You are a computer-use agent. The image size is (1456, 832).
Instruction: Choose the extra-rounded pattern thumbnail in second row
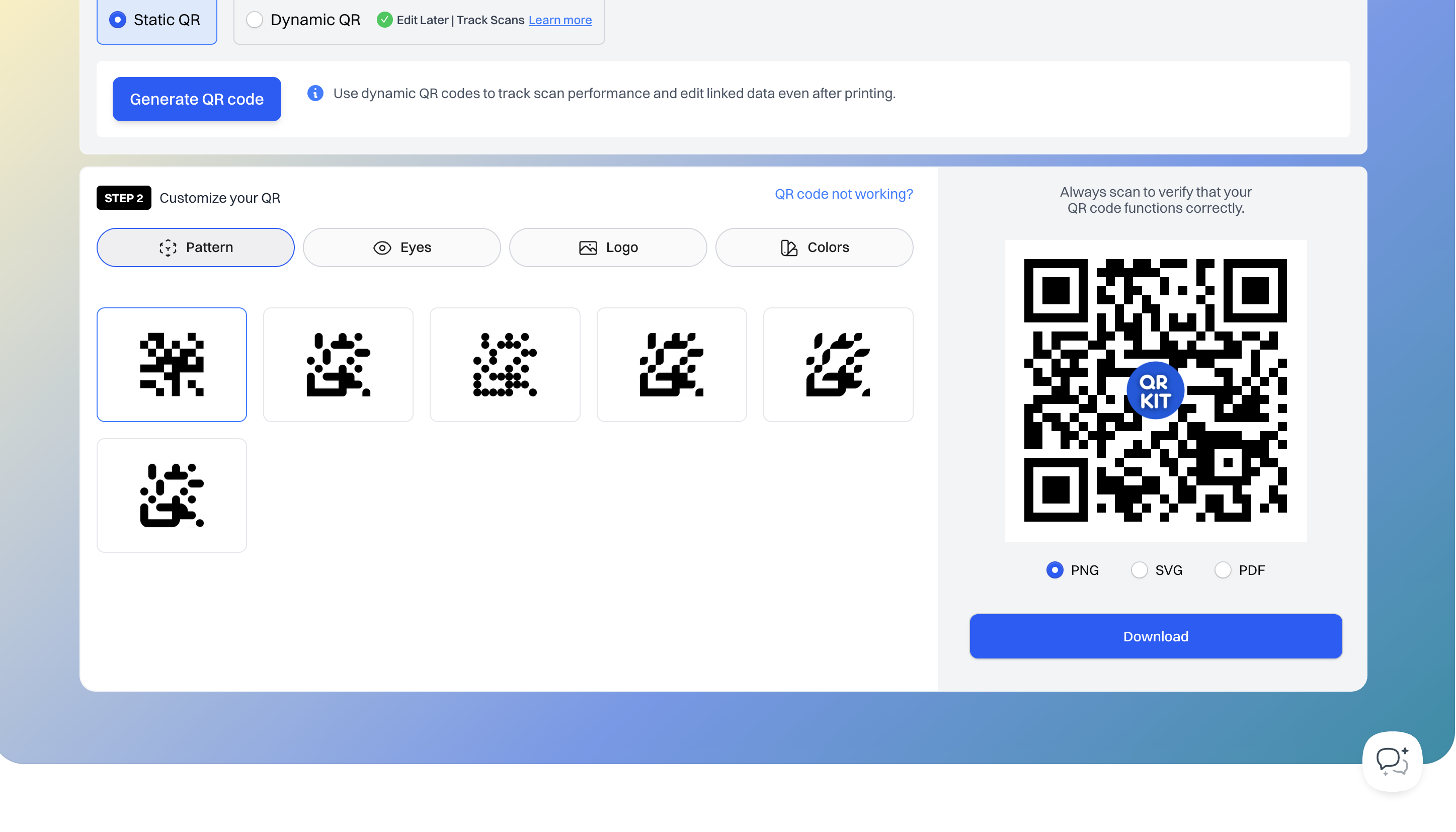pos(172,495)
